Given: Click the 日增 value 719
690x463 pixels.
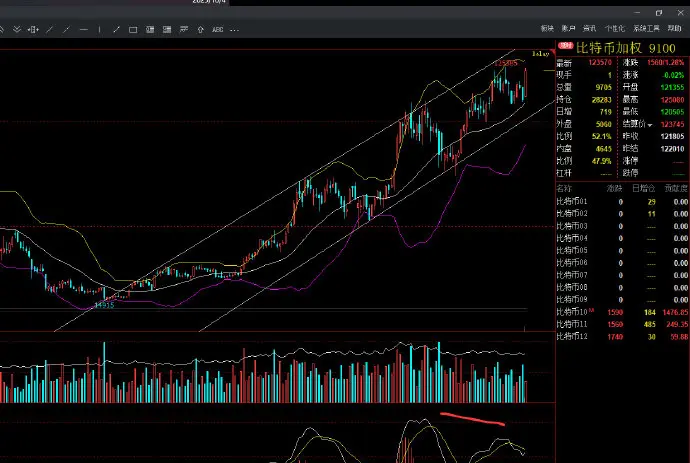Looking at the screenshot, I should [x=606, y=112].
